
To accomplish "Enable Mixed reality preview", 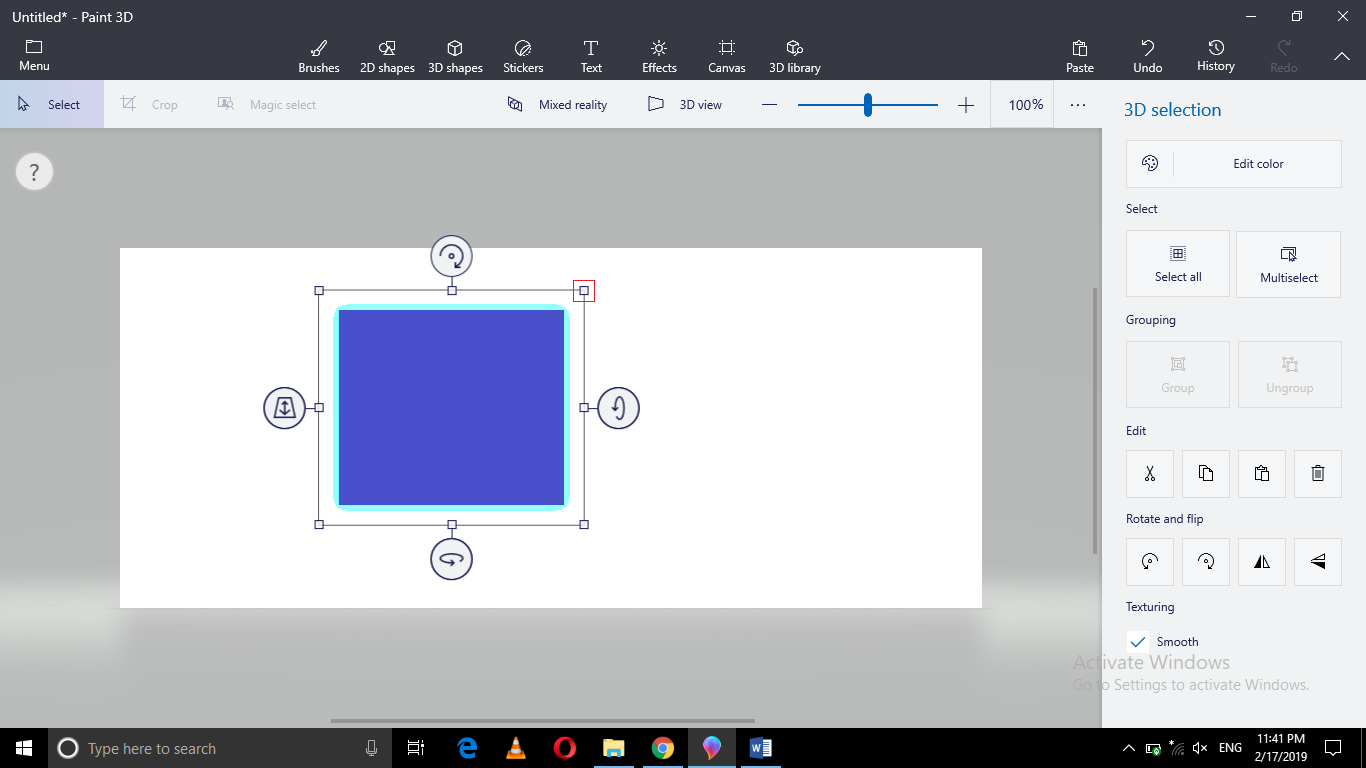I will coord(557,104).
